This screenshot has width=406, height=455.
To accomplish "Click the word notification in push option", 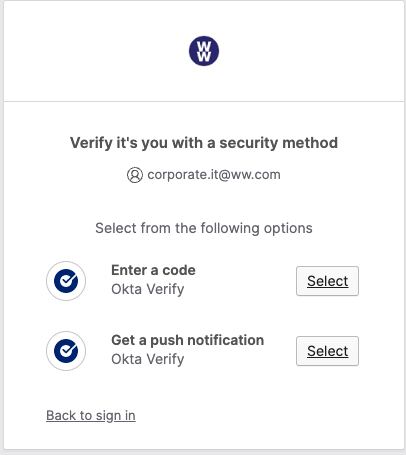I will coord(226,340).
